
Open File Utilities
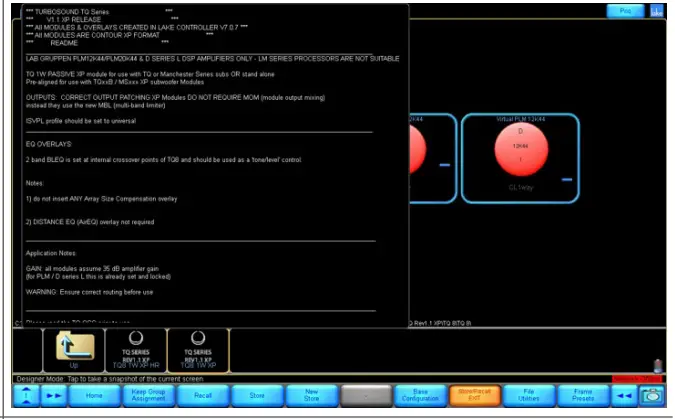[x=529, y=396]
